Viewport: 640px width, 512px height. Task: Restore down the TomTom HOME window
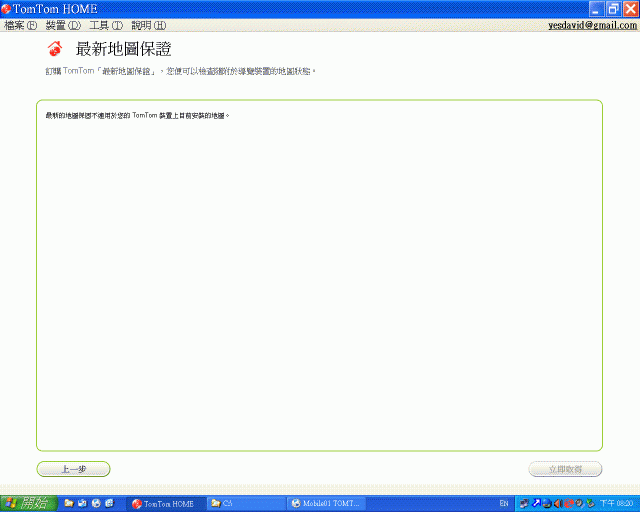[613, 9]
